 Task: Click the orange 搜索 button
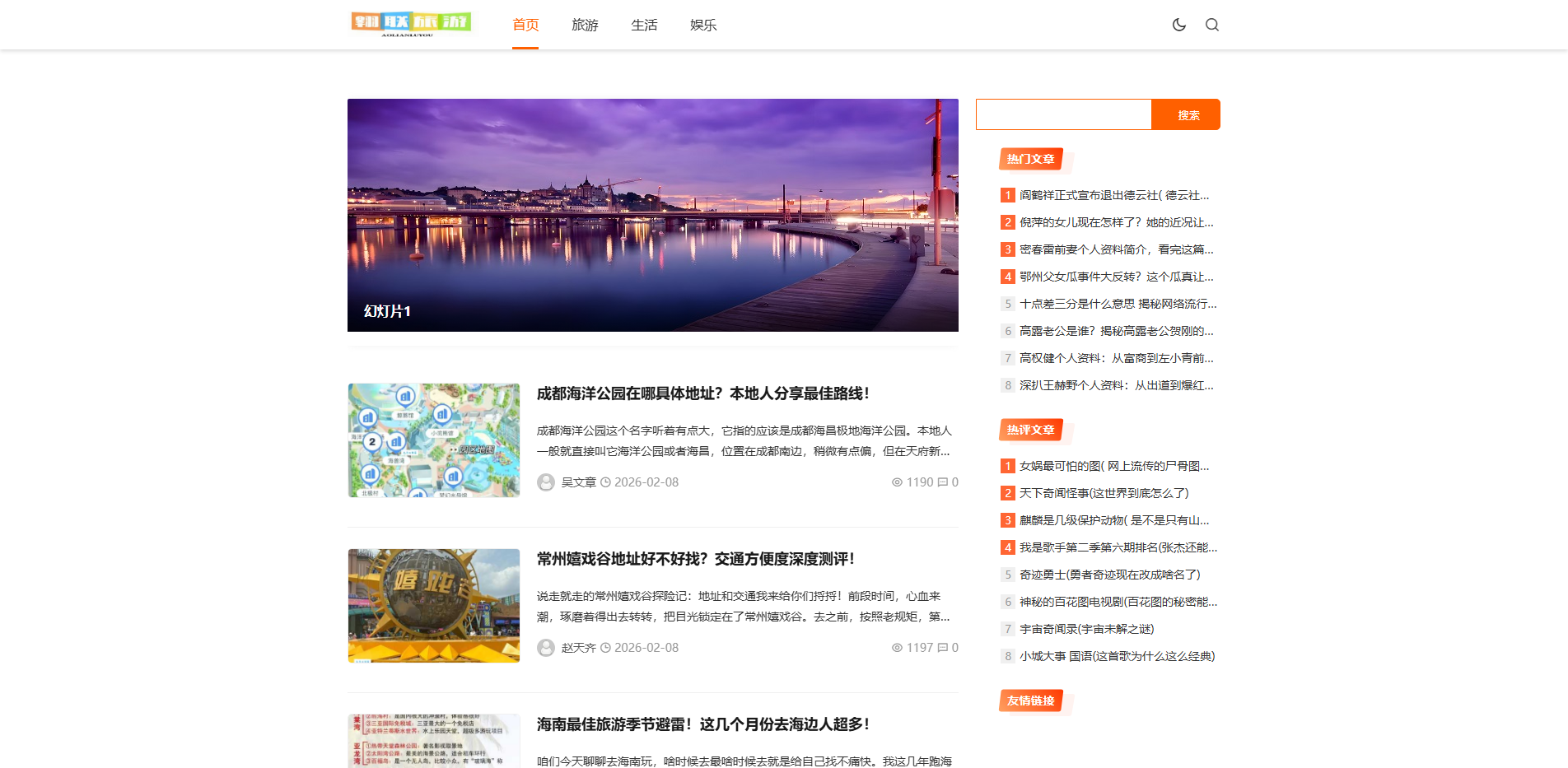1186,114
